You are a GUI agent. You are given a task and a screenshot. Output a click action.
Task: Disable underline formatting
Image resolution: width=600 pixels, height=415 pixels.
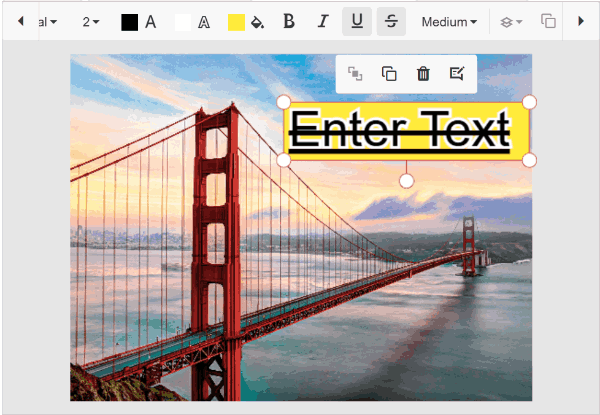coord(356,21)
